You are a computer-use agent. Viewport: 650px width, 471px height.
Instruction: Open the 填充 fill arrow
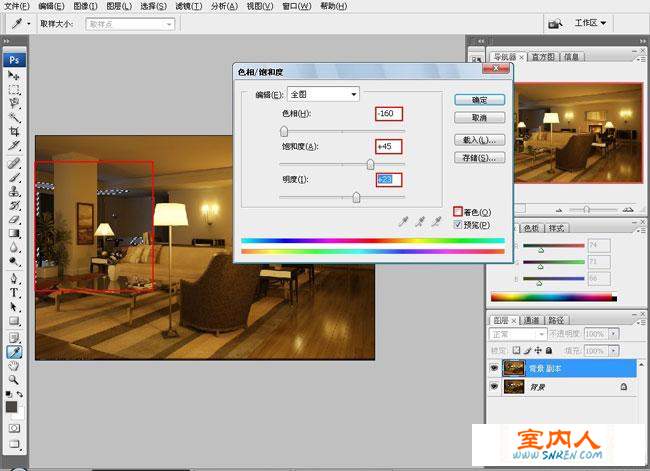614,351
